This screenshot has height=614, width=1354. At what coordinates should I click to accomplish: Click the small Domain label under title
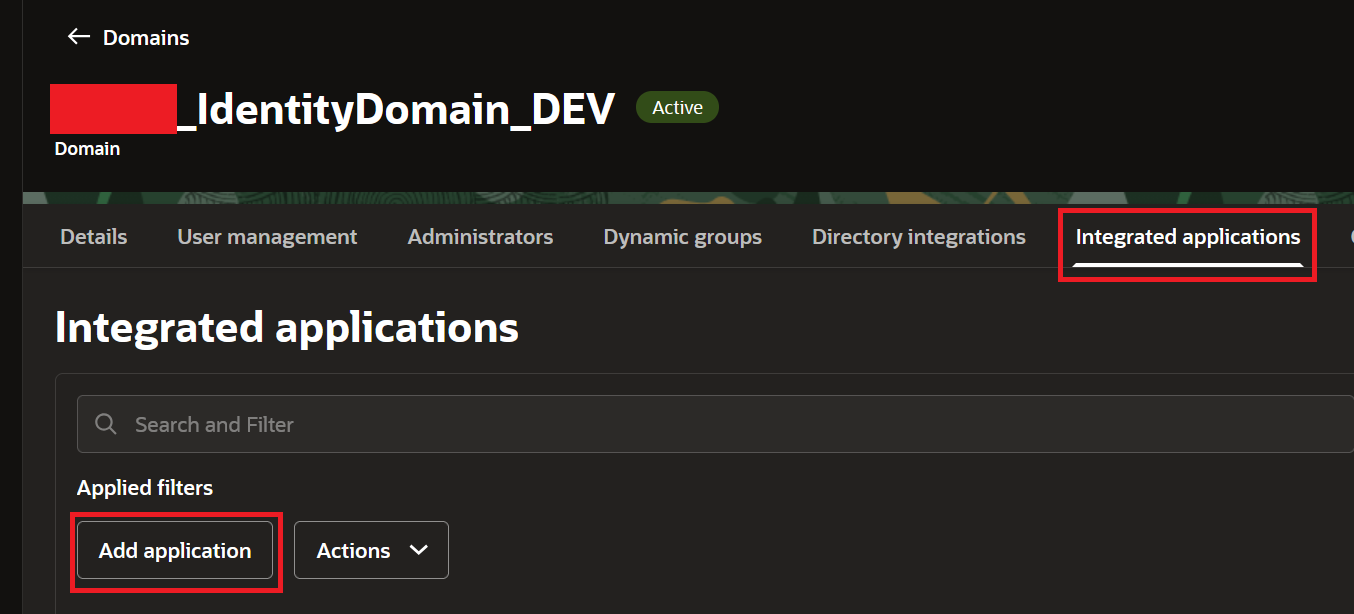pyautogui.click(x=87, y=149)
